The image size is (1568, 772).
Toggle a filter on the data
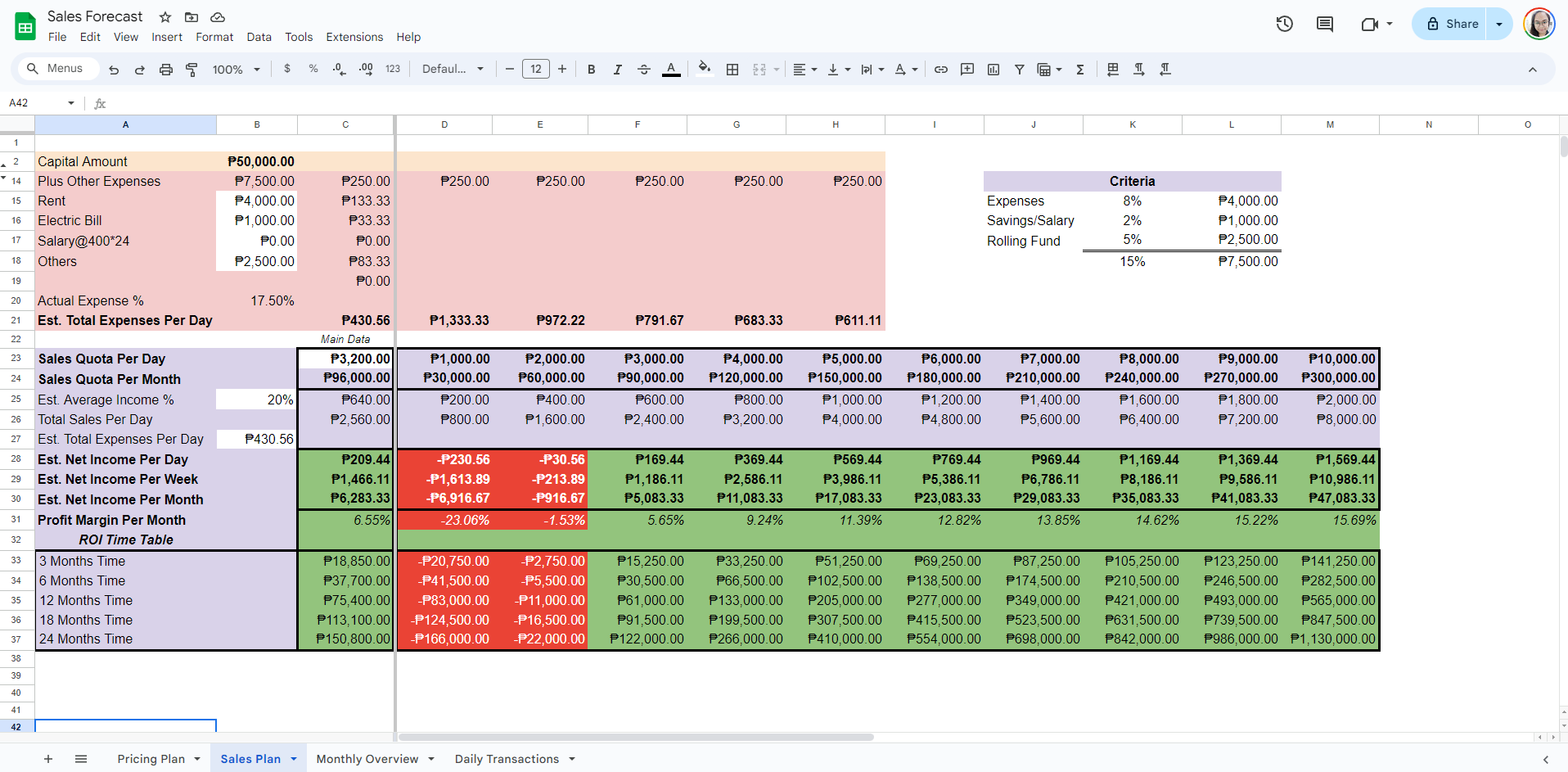coord(1019,69)
